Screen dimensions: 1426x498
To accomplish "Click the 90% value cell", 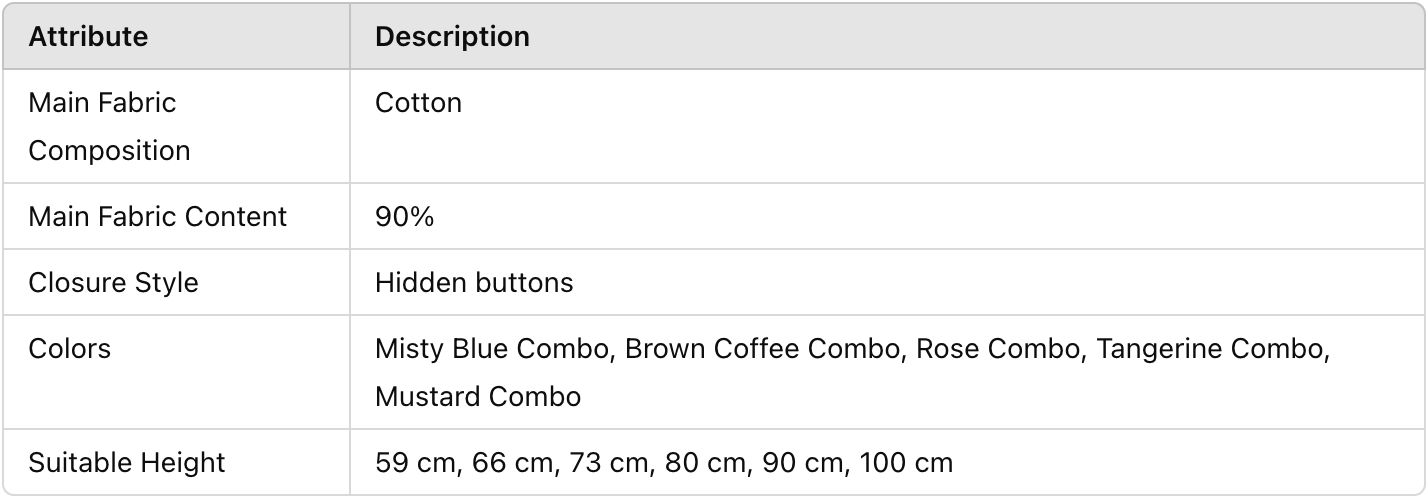I will click(404, 217).
